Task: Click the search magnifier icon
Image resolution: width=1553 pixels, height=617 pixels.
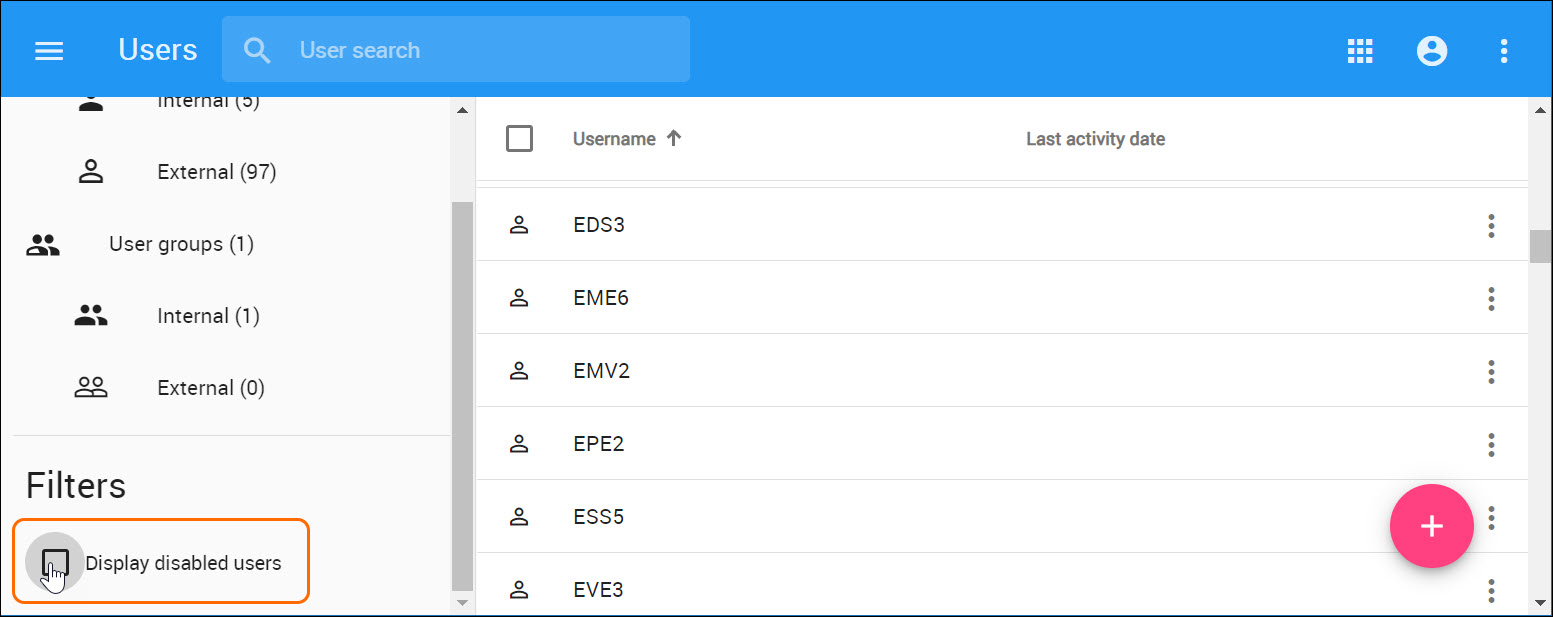Action: coord(257,50)
